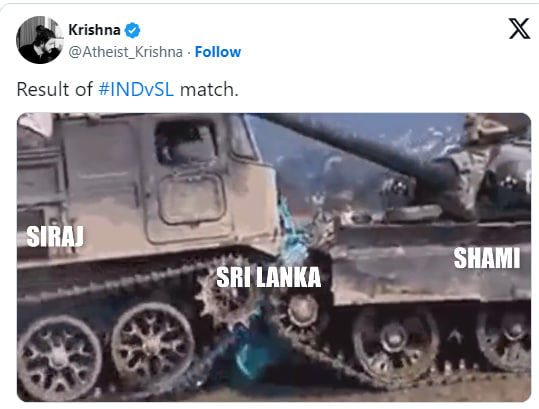Follow the Krishna account
Image resolution: width=539 pixels, height=409 pixels.
(218, 52)
